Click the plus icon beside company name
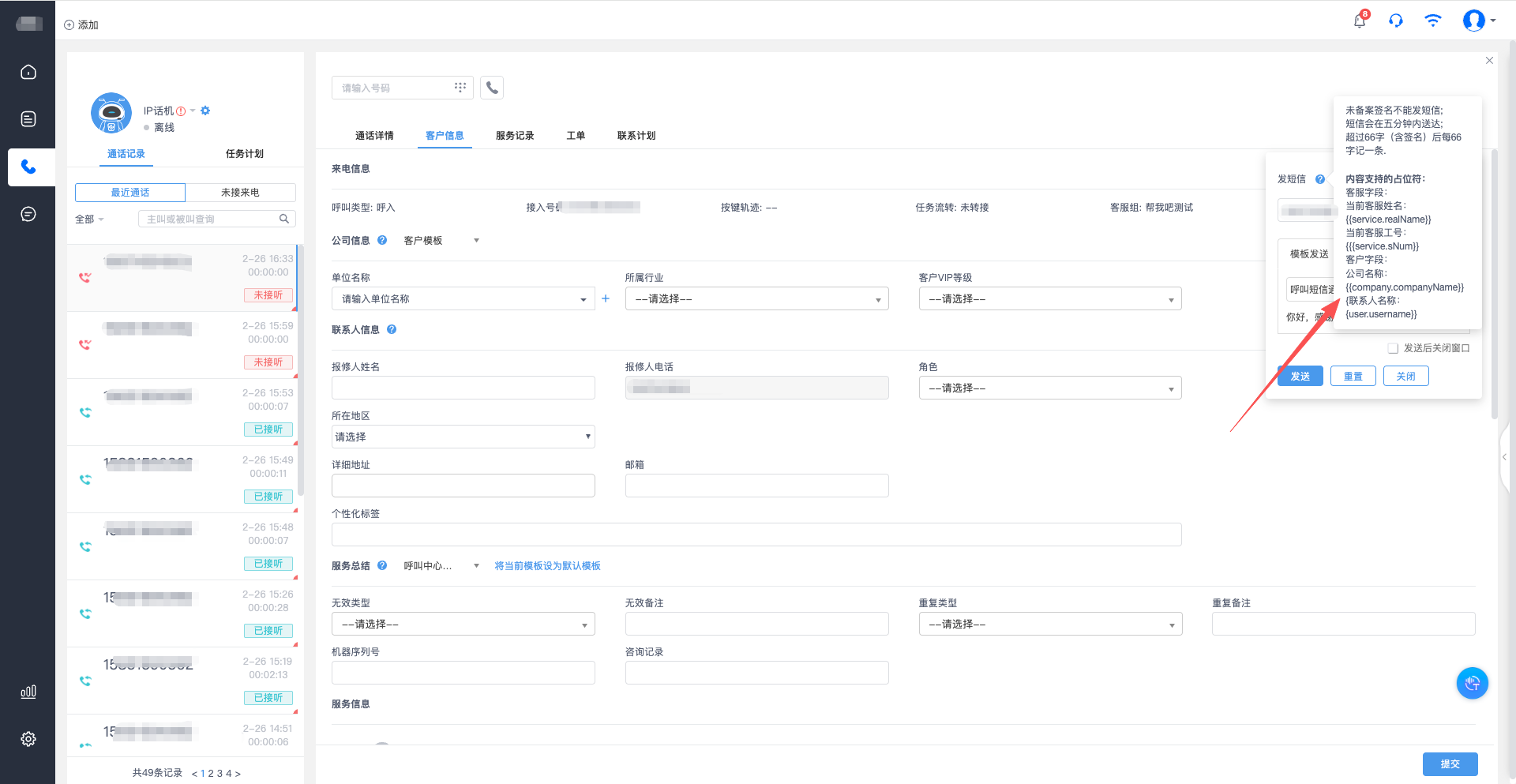Image resolution: width=1516 pixels, height=784 pixels. [606, 298]
